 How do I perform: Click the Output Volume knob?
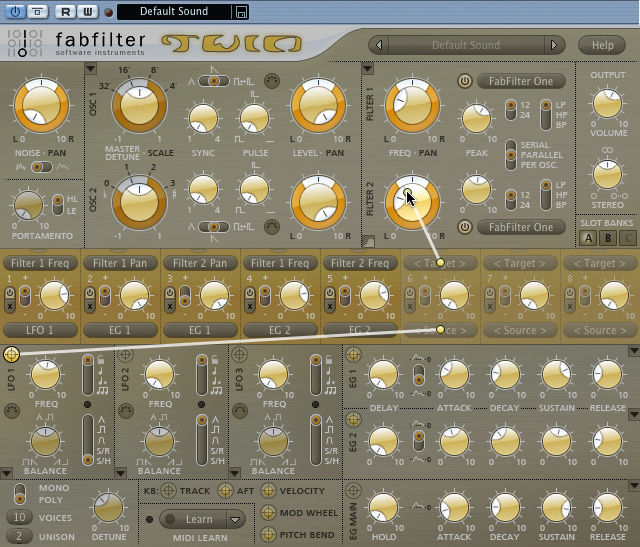tap(607, 104)
